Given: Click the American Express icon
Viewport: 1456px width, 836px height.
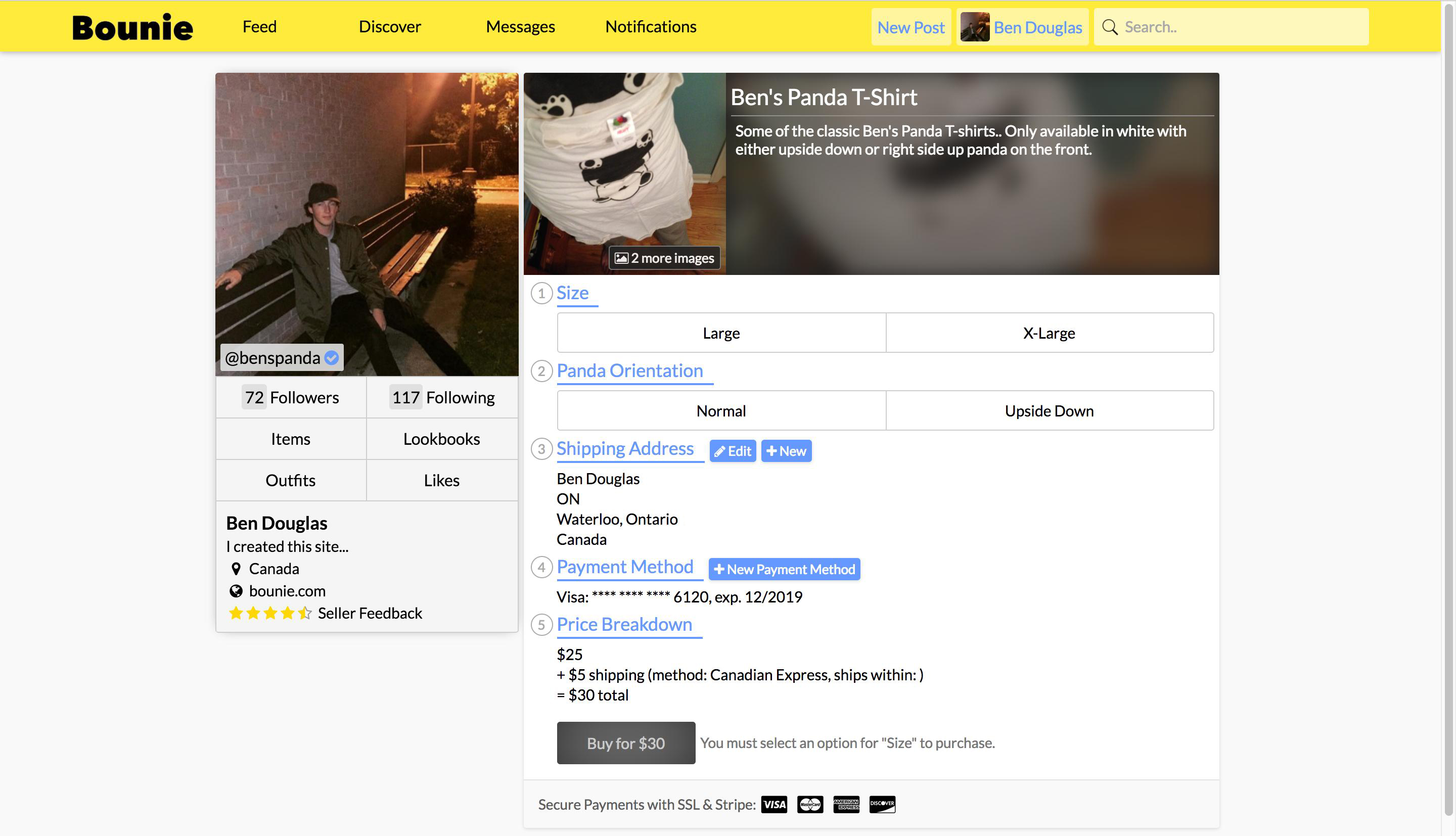Looking at the screenshot, I should [846, 805].
